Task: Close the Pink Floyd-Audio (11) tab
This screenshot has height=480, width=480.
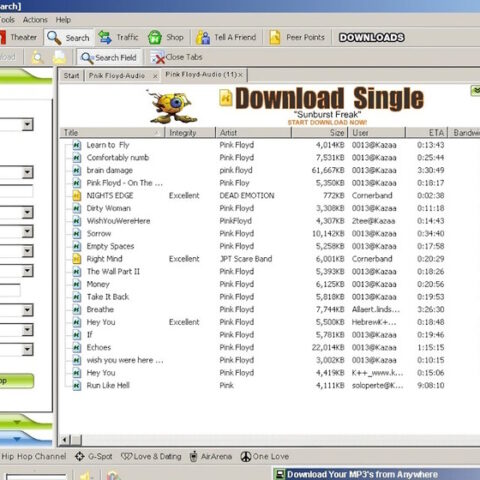Action: (x=240, y=75)
